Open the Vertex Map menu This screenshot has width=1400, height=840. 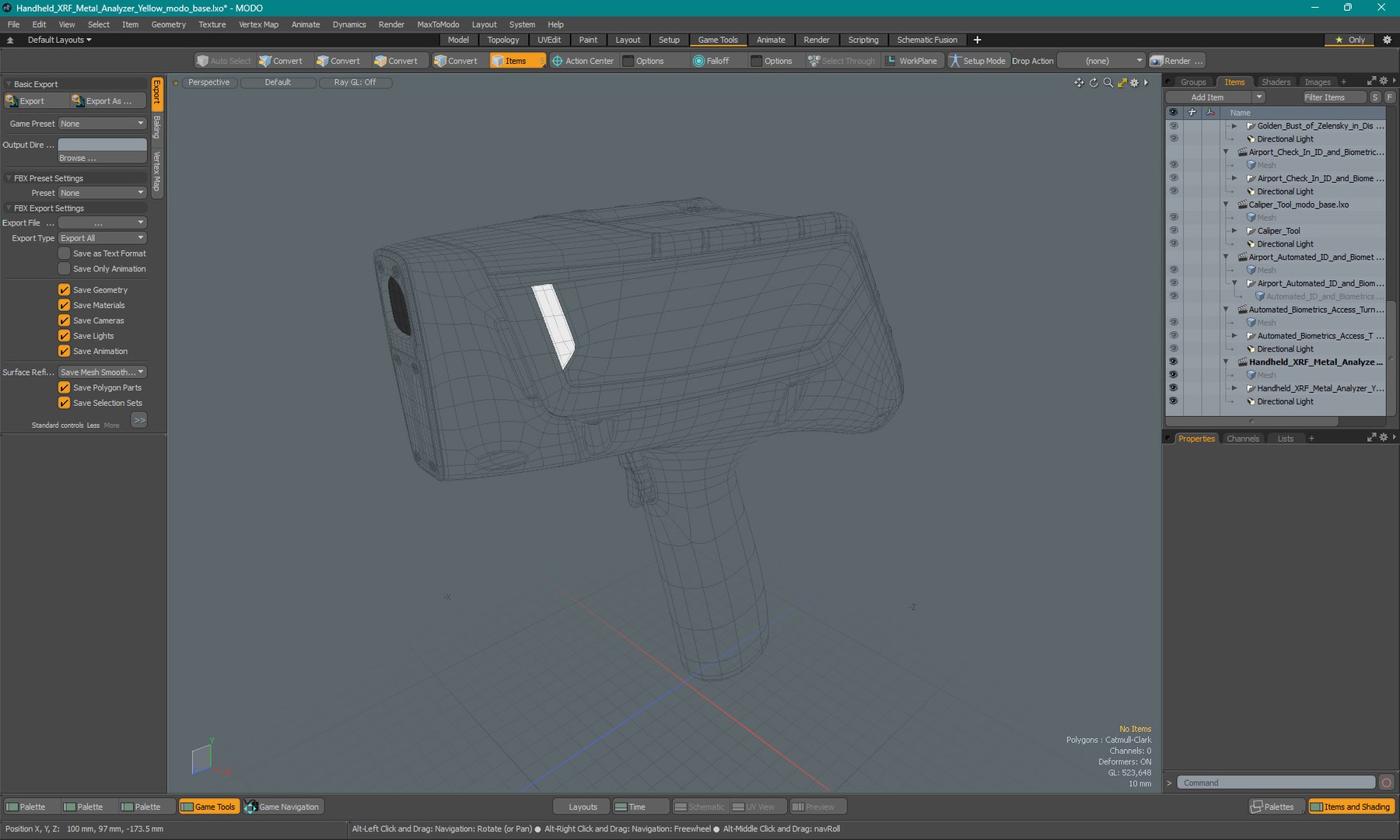[258, 24]
